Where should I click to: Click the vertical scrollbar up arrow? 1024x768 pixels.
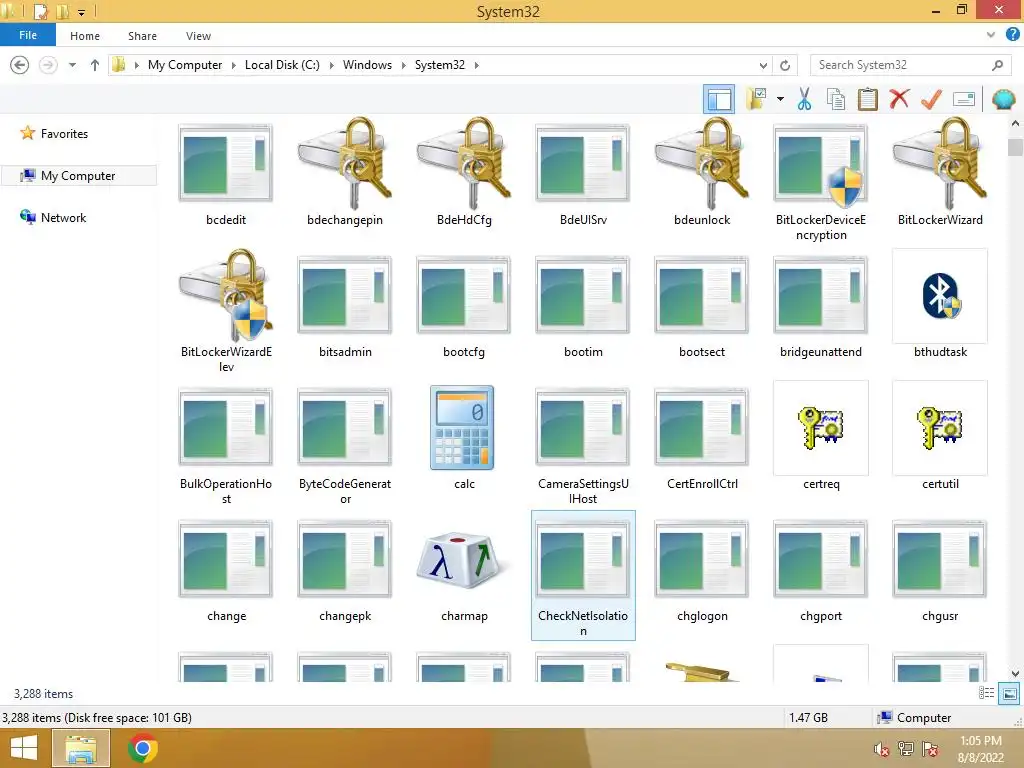[1015, 123]
